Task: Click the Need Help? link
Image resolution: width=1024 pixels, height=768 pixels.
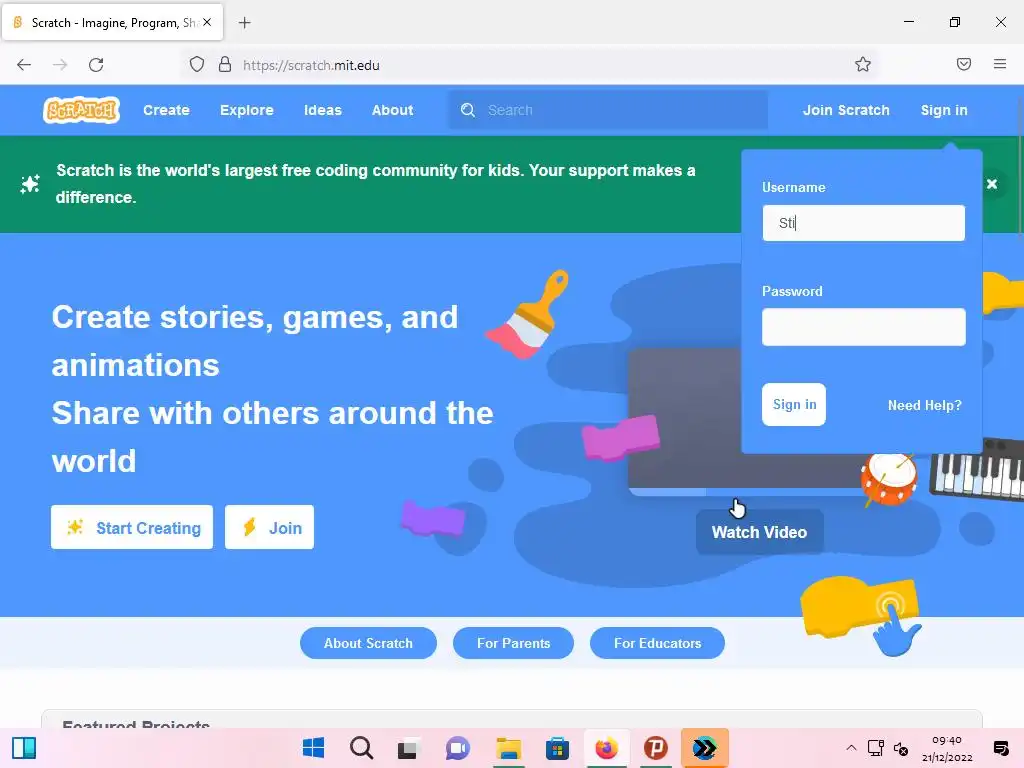Action: pos(925,405)
